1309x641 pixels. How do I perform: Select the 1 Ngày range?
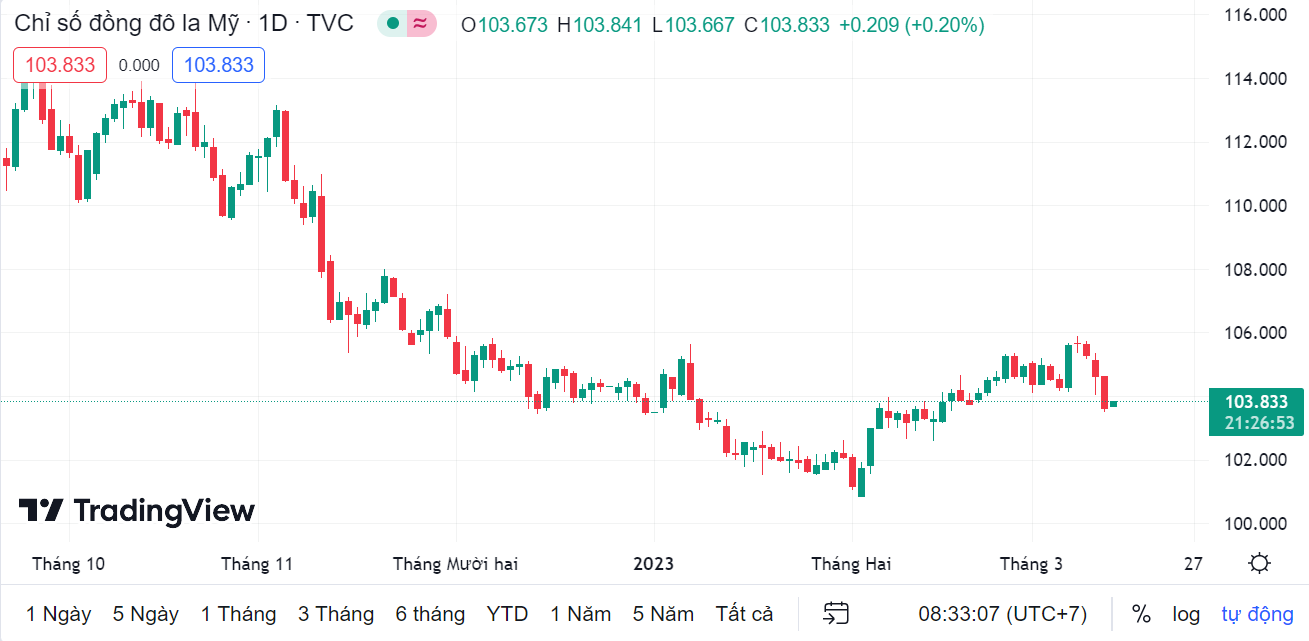pos(59,614)
